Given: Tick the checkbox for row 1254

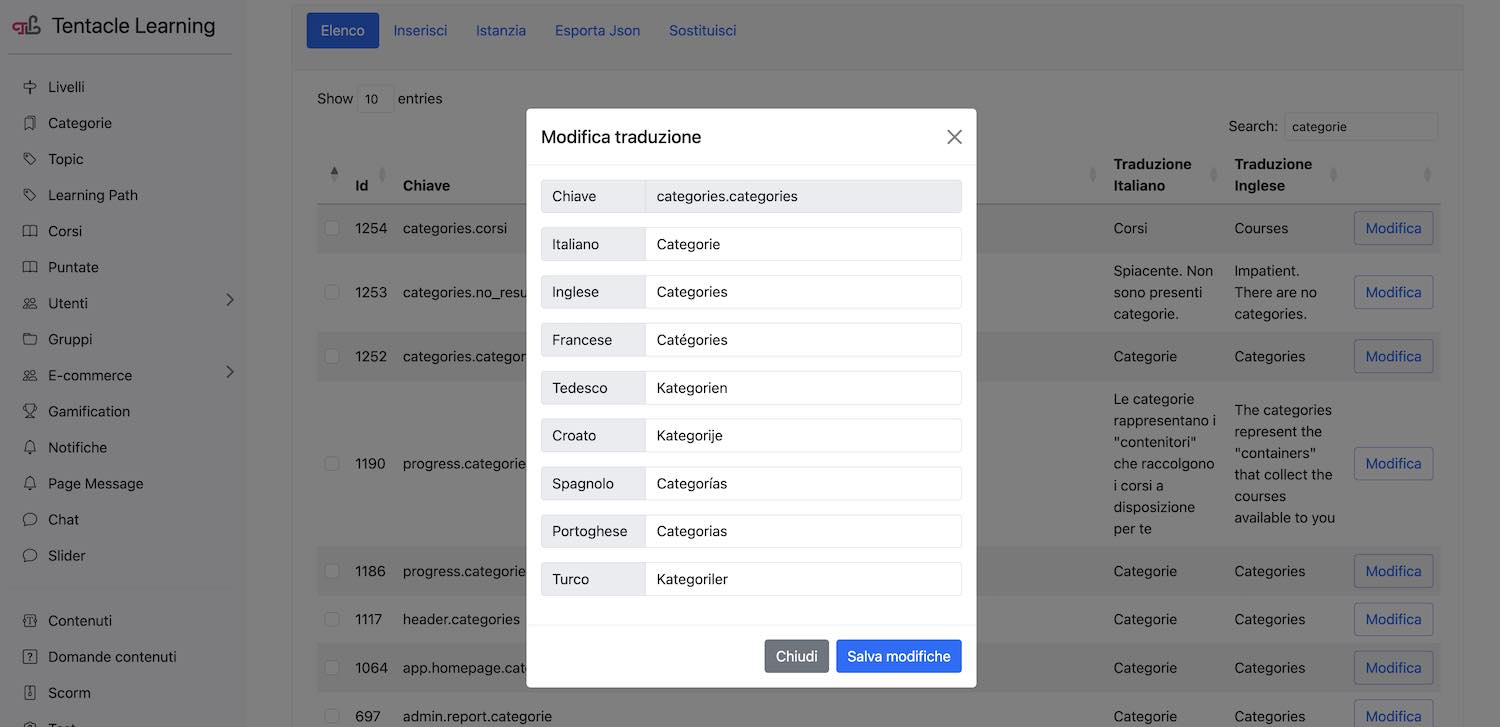Looking at the screenshot, I should 332,228.
